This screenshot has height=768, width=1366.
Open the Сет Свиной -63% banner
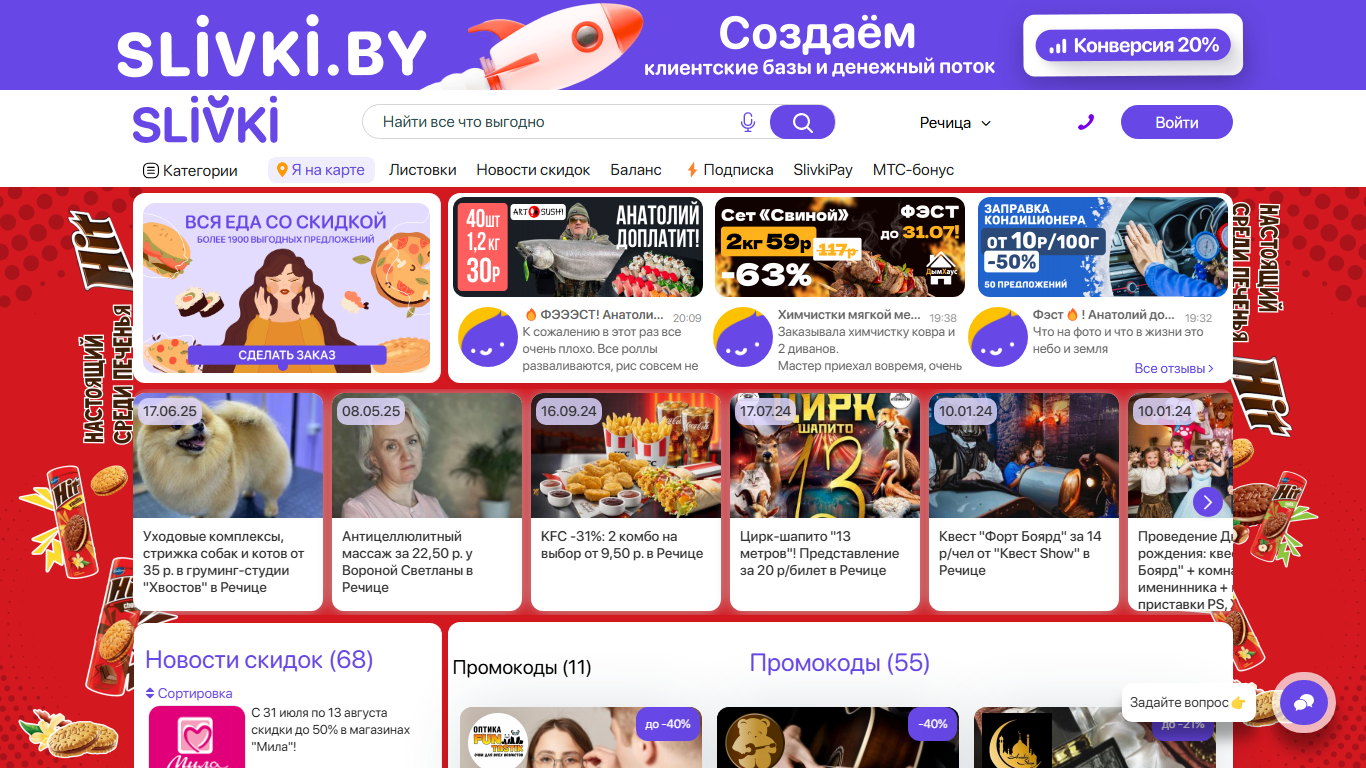(x=840, y=247)
